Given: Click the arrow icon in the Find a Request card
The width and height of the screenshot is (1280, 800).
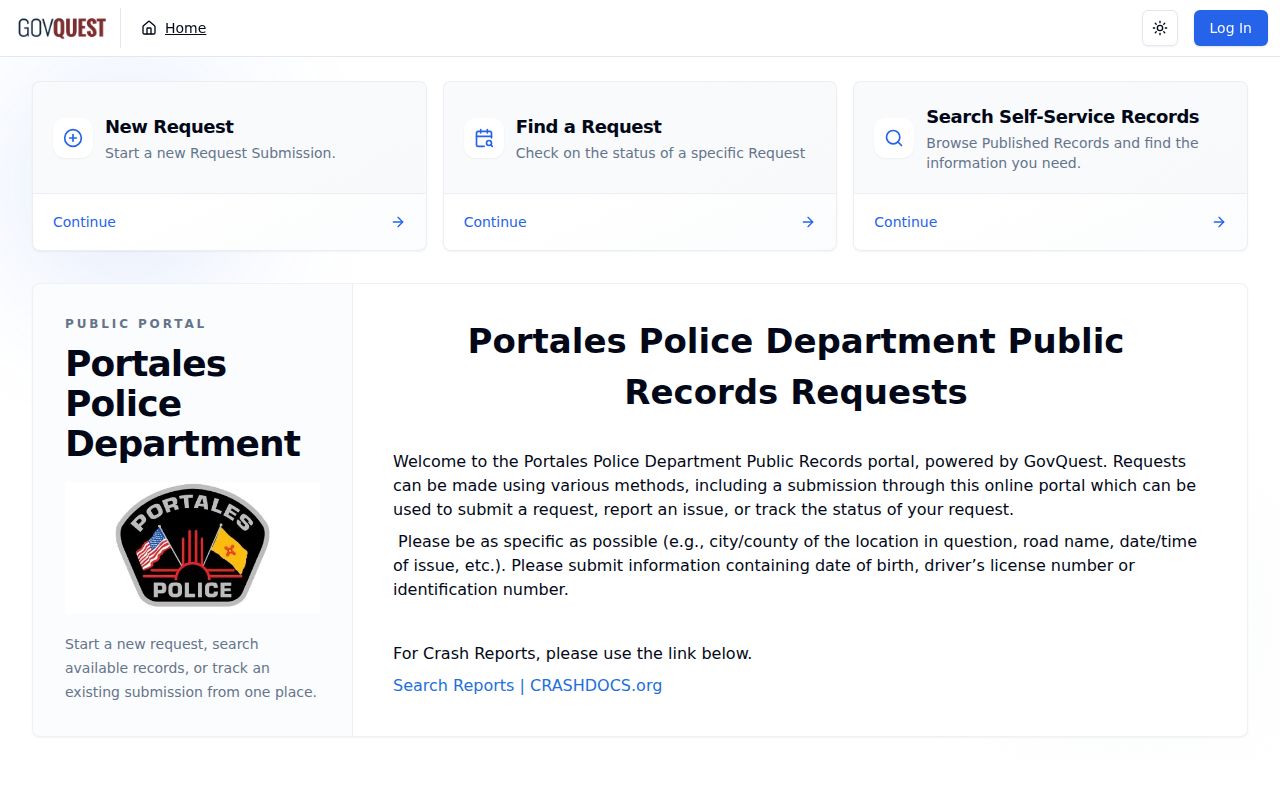Looking at the screenshot, I should 808,222.
